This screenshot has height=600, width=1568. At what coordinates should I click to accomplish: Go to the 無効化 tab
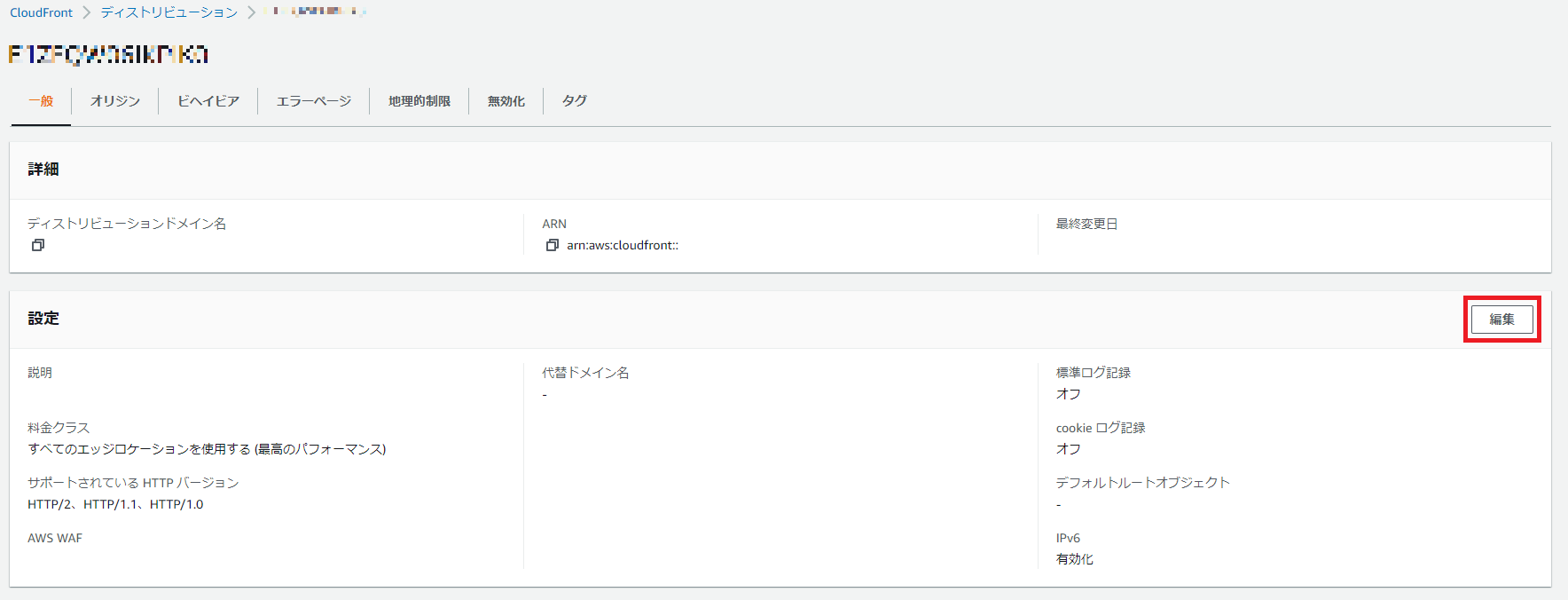click(506, 101)
